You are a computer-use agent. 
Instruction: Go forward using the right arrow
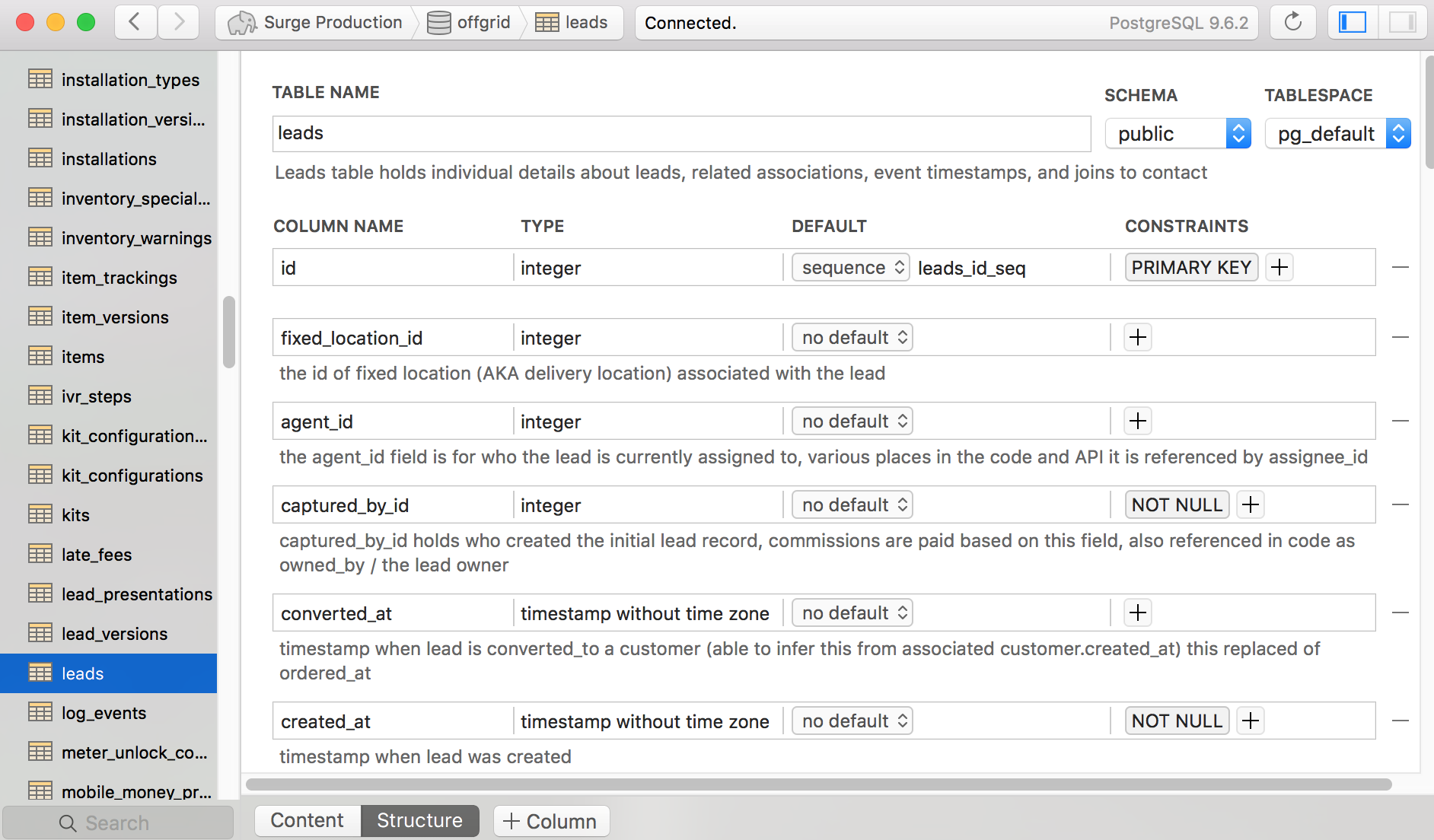[179, 22]
